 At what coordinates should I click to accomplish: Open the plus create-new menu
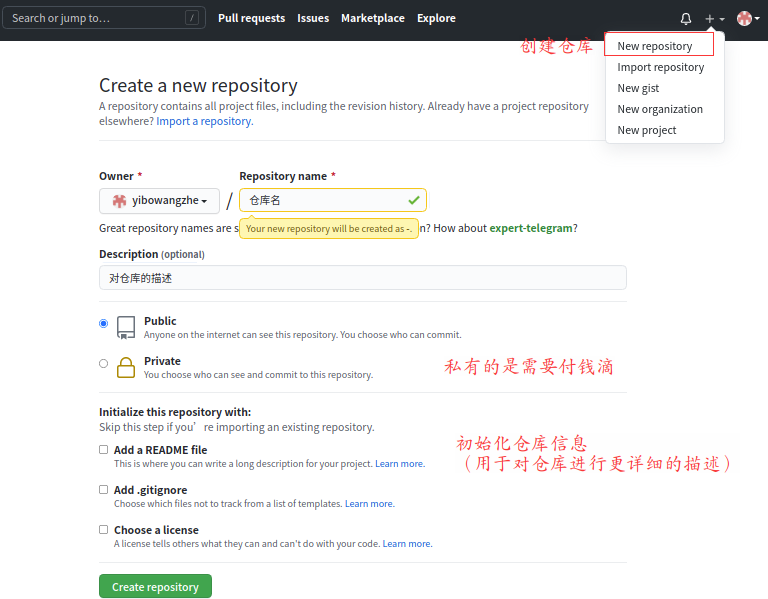pyautogui.click(x=714, y=19)
